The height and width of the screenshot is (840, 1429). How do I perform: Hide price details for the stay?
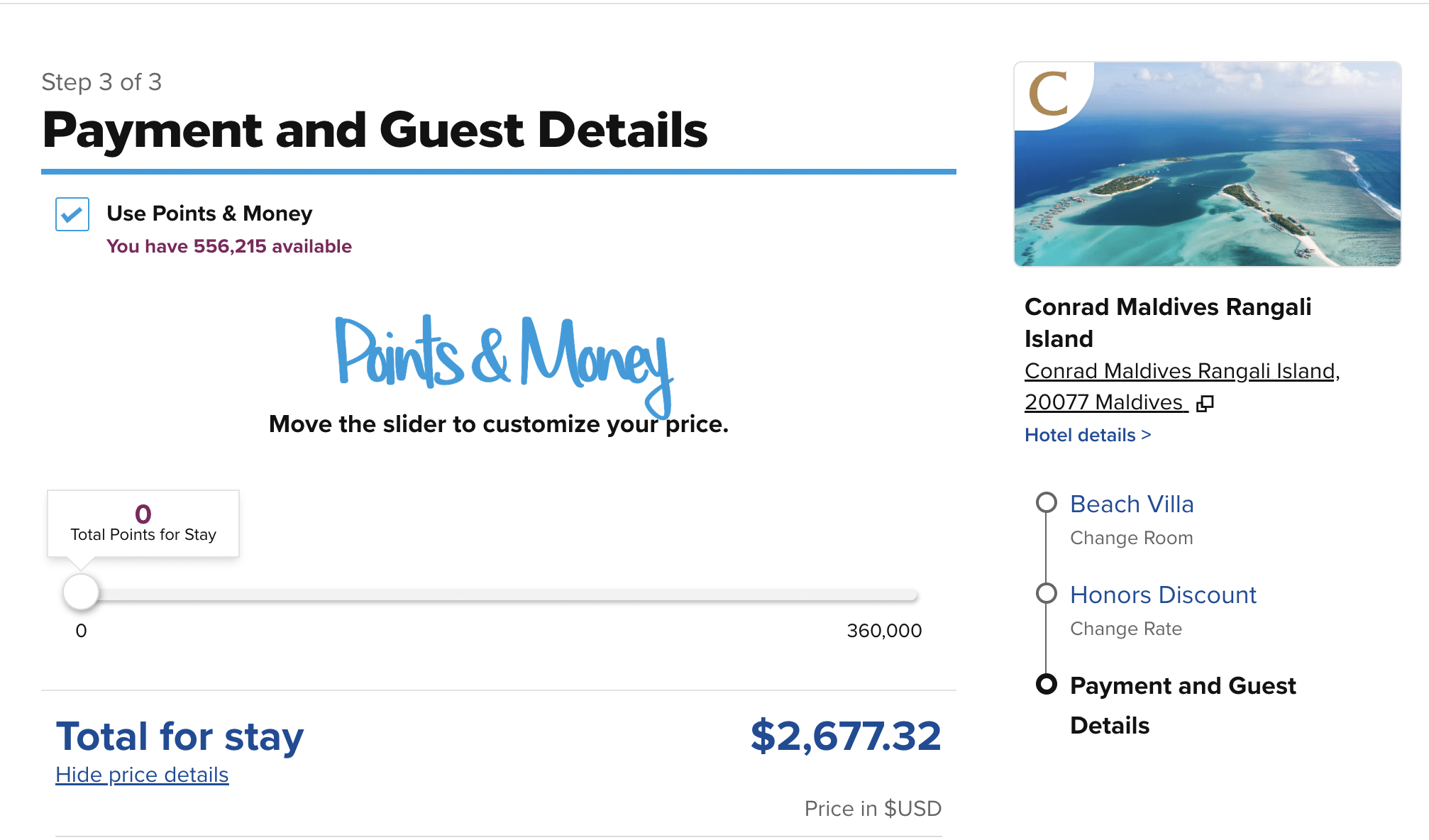(x=142, y=775)
